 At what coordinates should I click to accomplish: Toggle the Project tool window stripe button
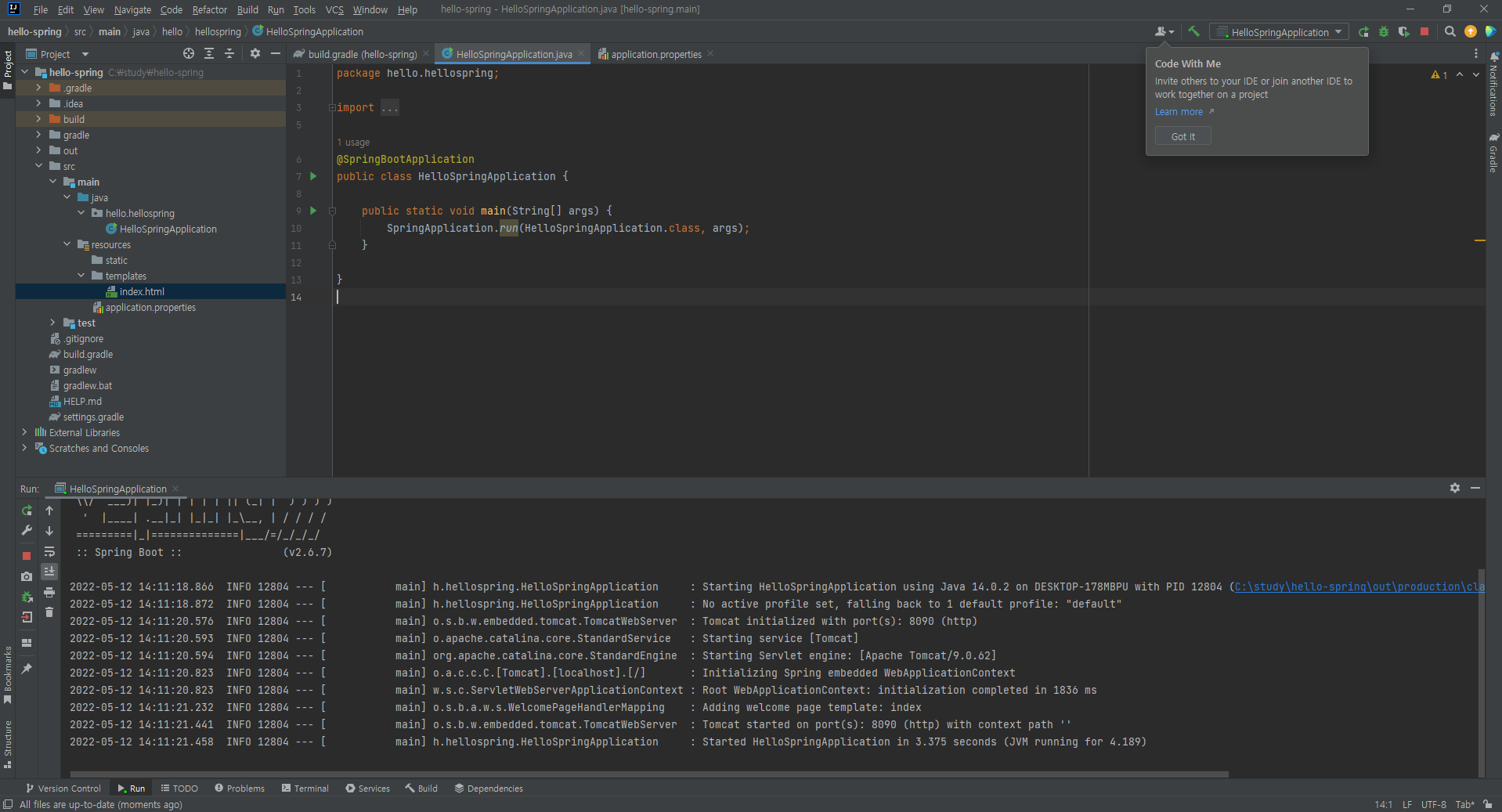8,70
